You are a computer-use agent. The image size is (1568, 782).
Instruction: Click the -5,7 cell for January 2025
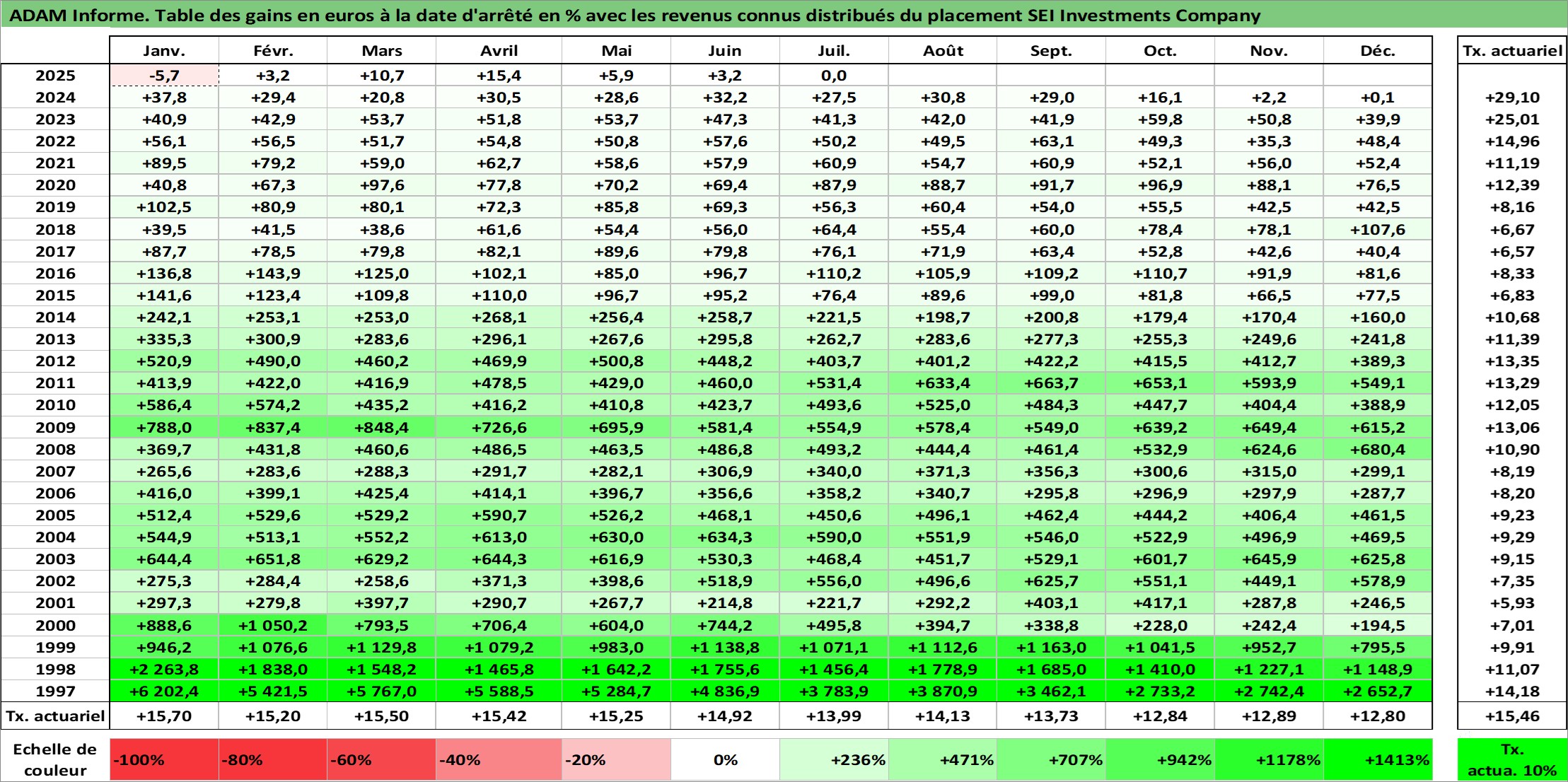tap(164, 76)
